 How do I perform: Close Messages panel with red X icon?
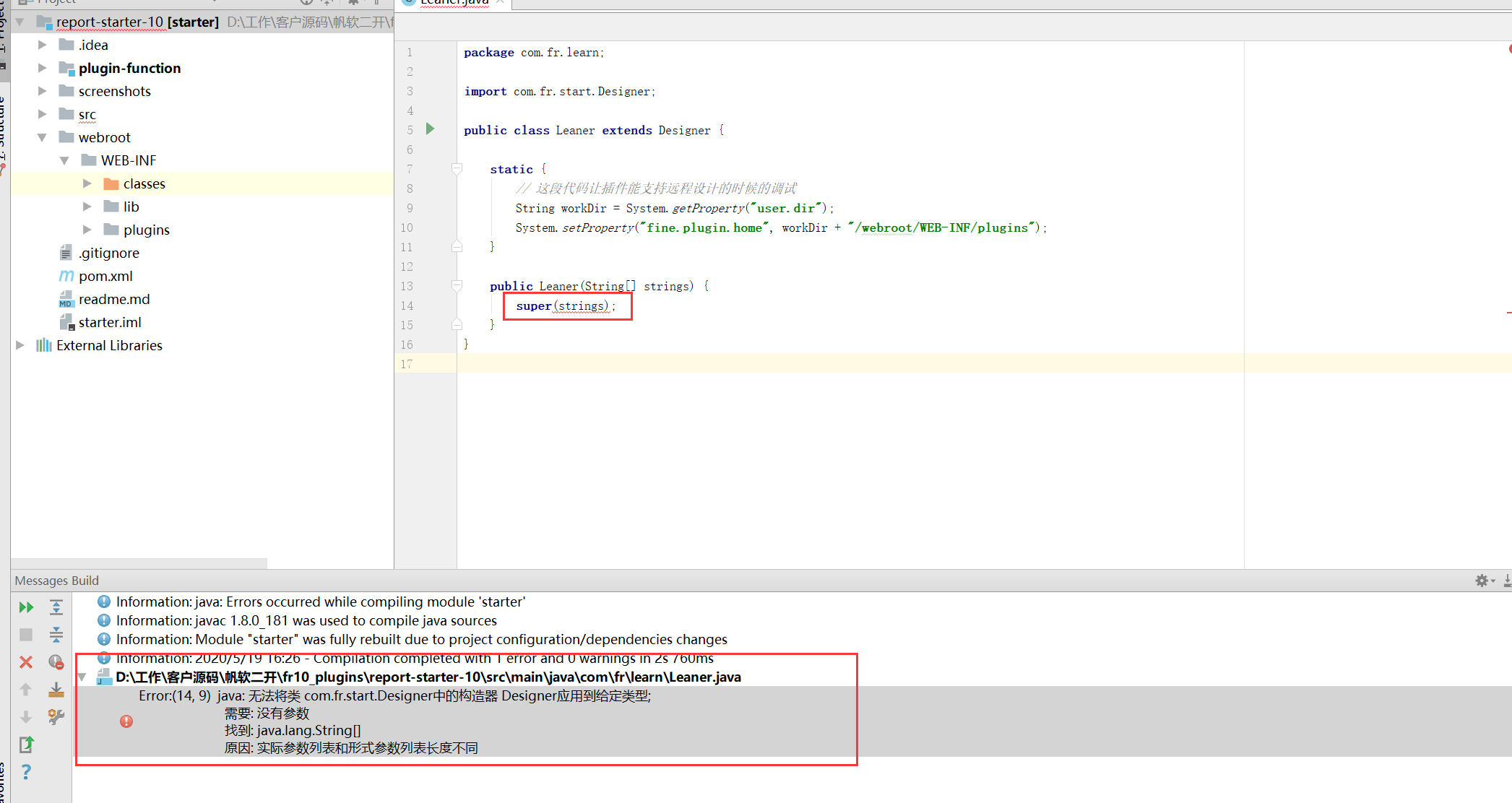pos(26,662)
